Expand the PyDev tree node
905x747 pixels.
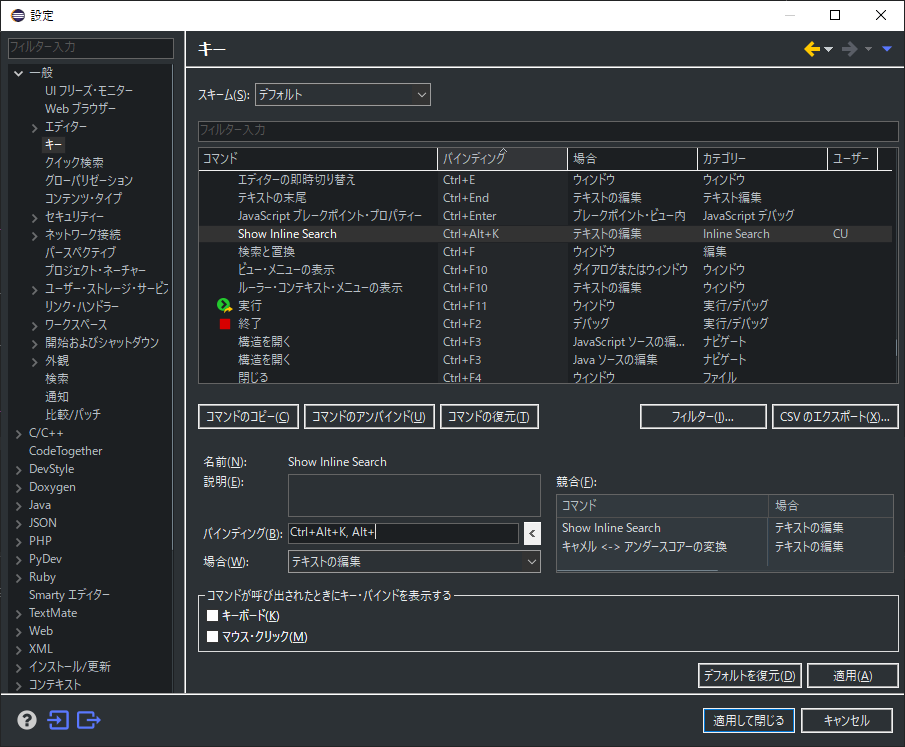(18, 560)
